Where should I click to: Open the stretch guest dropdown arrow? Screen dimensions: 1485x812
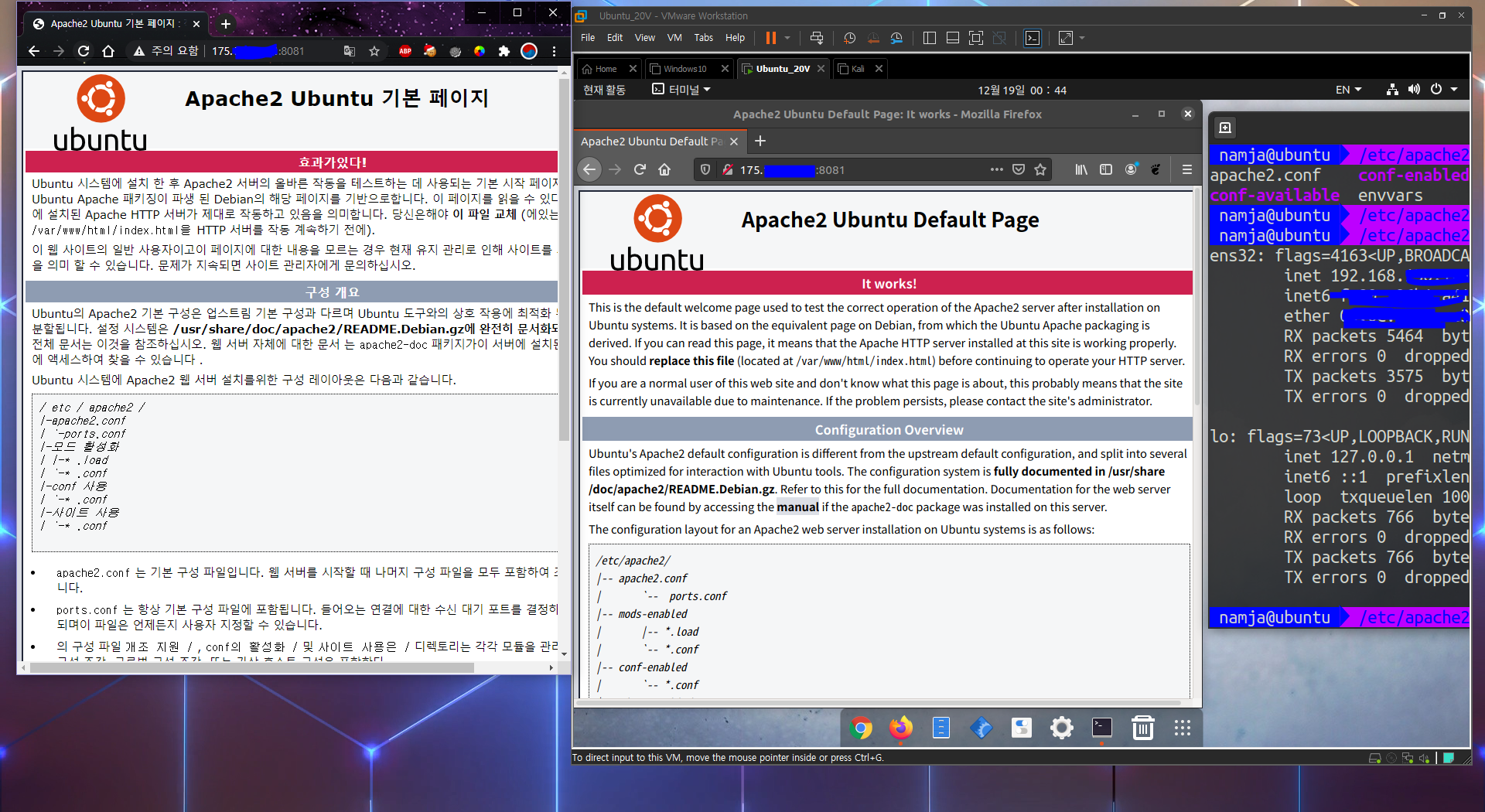tap(1082, 38)
